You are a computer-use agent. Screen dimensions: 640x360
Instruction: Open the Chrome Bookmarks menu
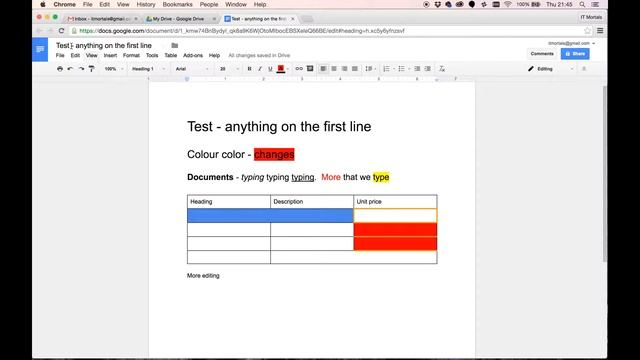178,4
